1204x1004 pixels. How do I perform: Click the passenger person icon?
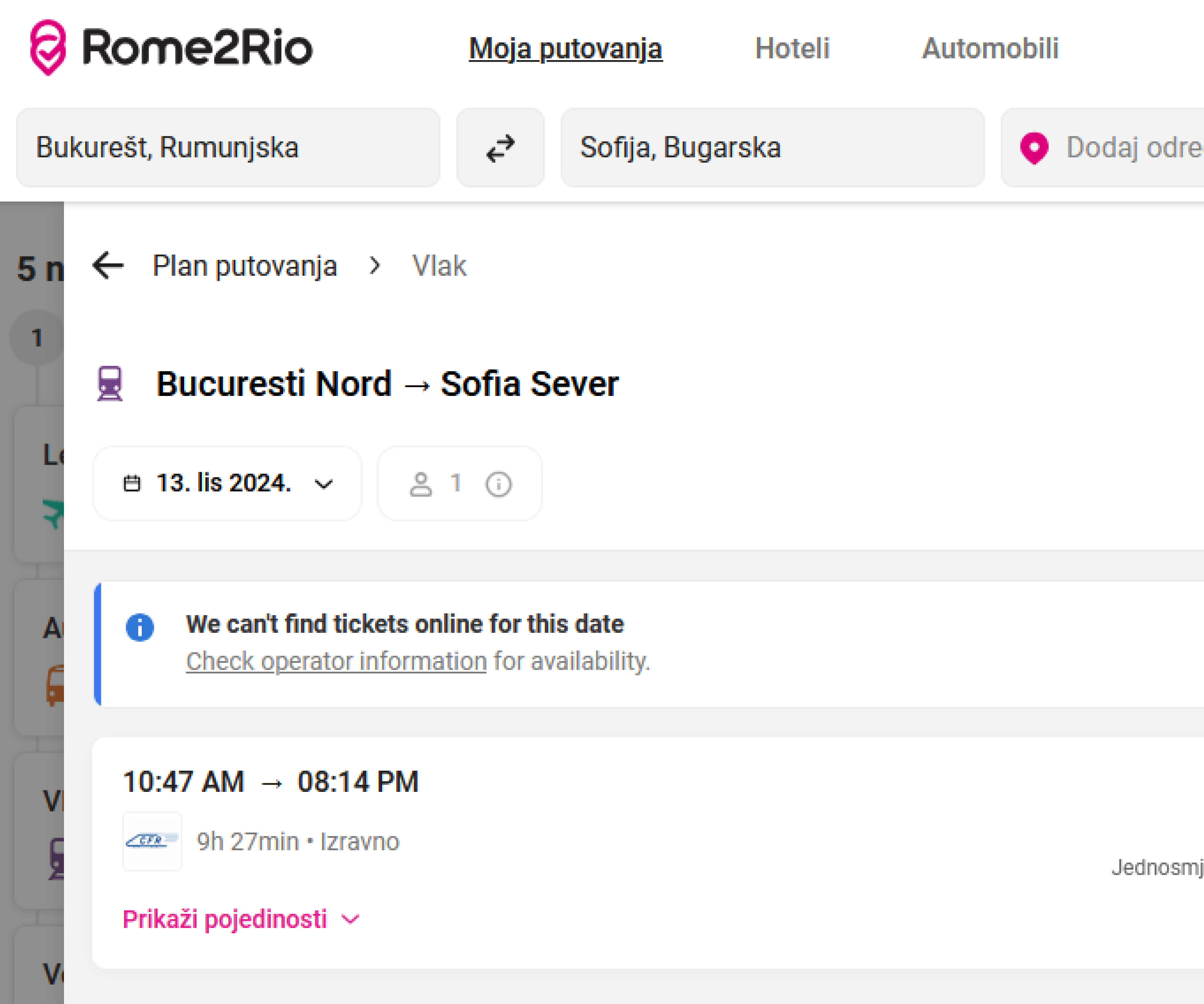(x=420, y=484)
